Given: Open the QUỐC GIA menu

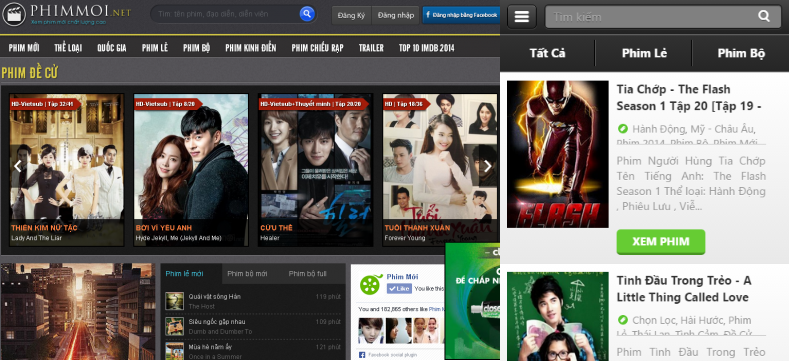Looking at the screenshot, I should [x=112, y=48].
